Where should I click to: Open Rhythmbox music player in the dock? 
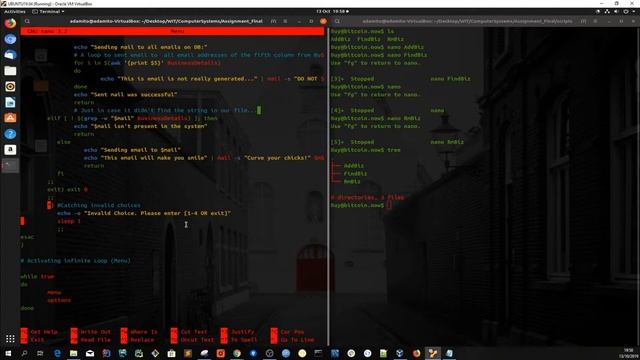(10, 87)
